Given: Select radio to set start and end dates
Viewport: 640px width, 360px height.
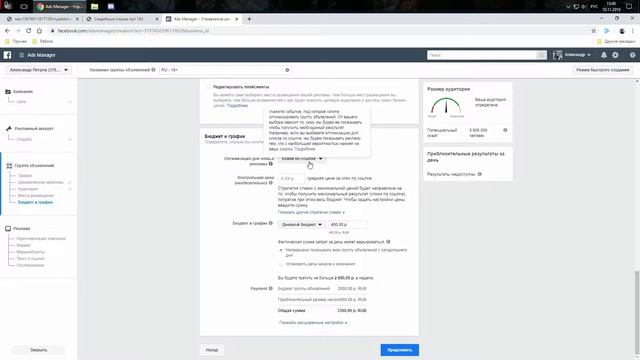Looking at the screenshot, I should tap(281, 264).
